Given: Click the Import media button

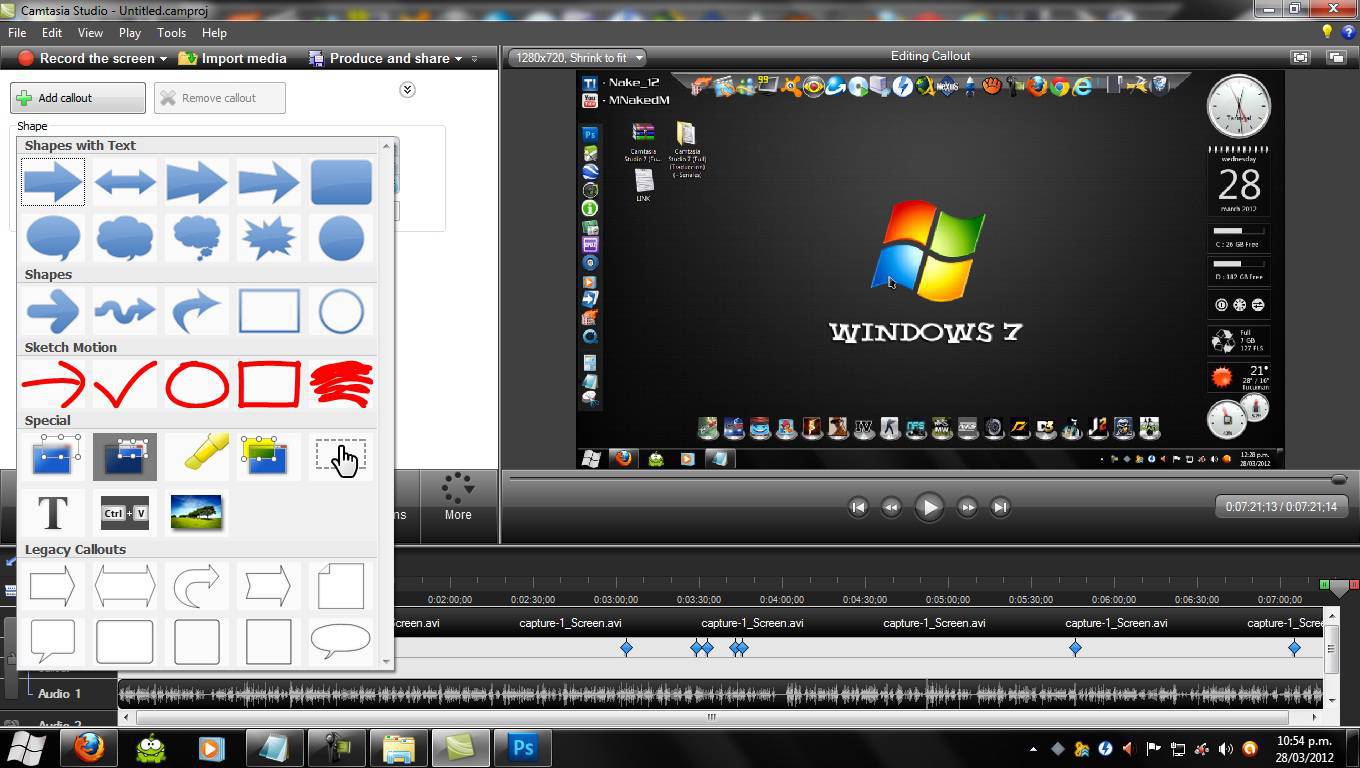Looking at the screenshot, I should [x=233, y=59].
